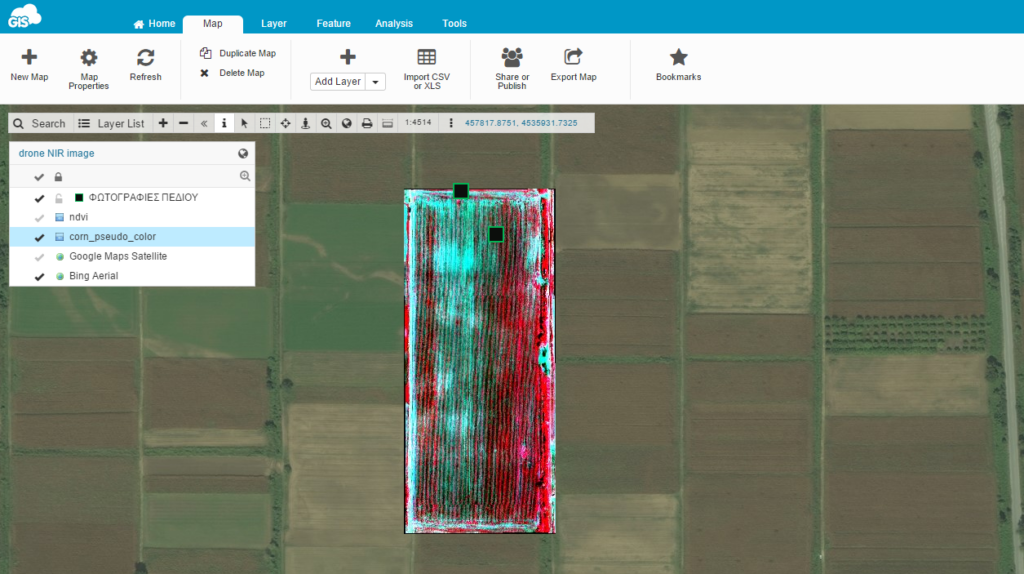Image resolution: width=1024 pixels, height=574 pixels.
Task: Switch to the Layer tab
Action: coord(274,24)
